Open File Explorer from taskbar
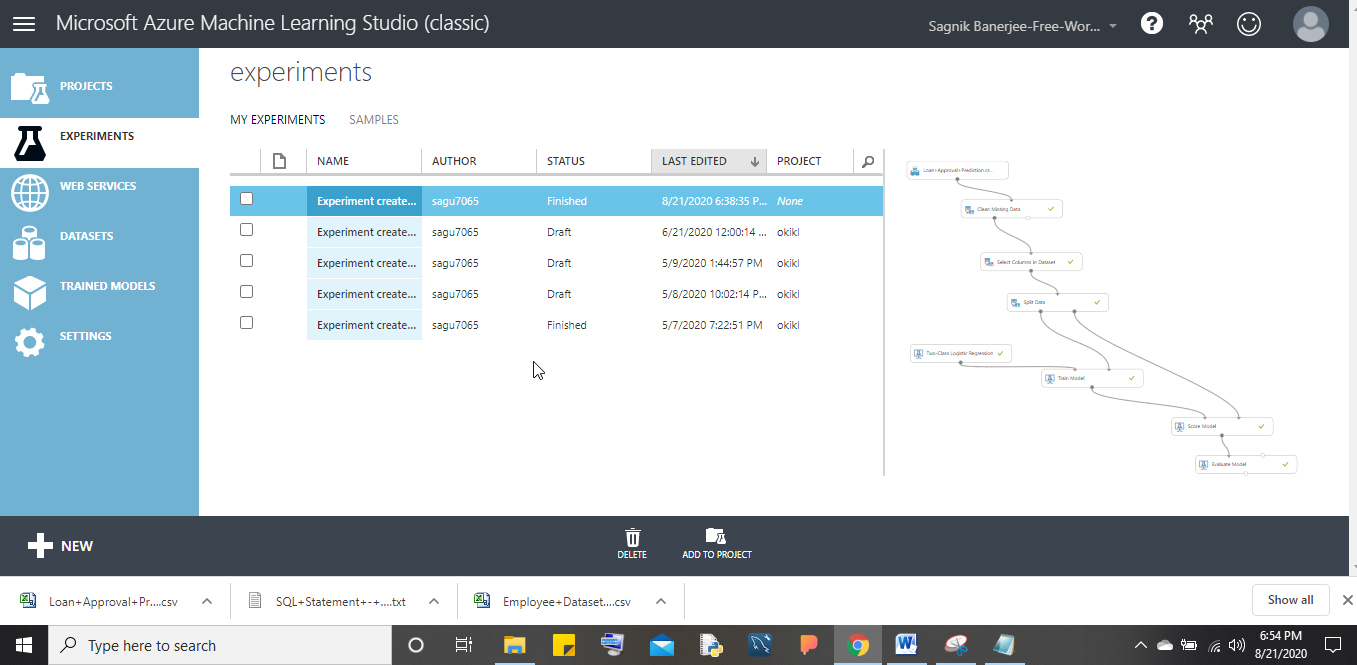1357x665 pixels. click(x=514, y=645)
